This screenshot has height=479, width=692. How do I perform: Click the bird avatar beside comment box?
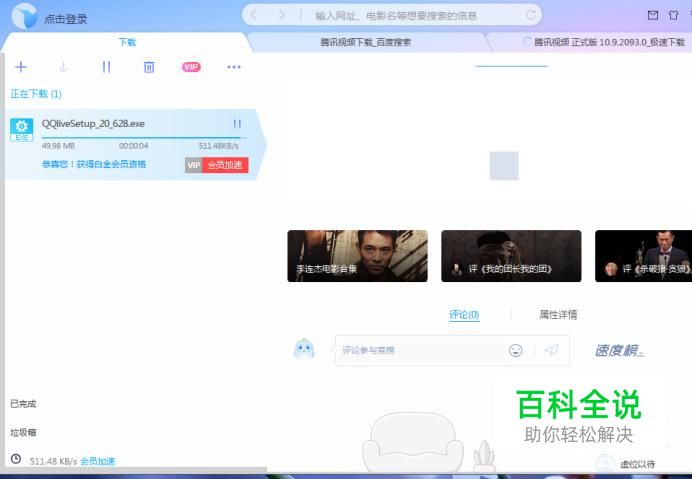click(x=304, y=349)
